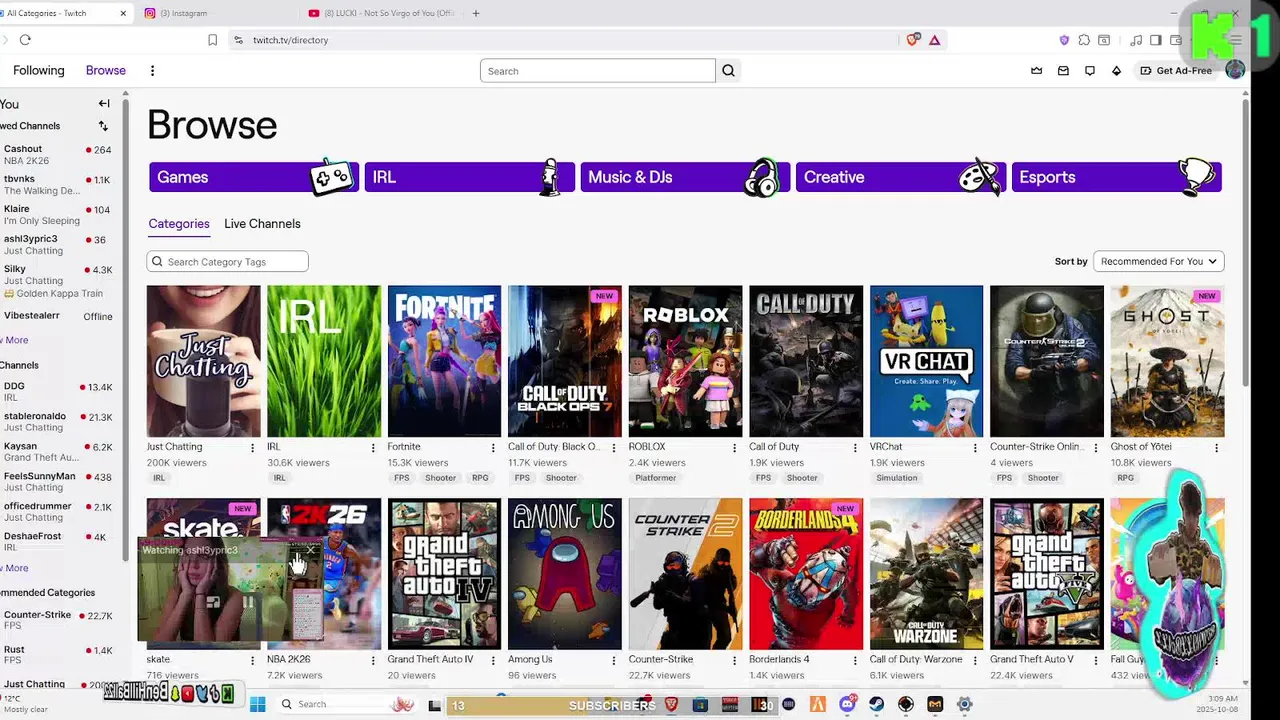The height and width of the screenshot is (720, 1280).
Task: Switch to the LUCKI YouTube browser tab
Action: pyautogui.click(x=381, y=13)
